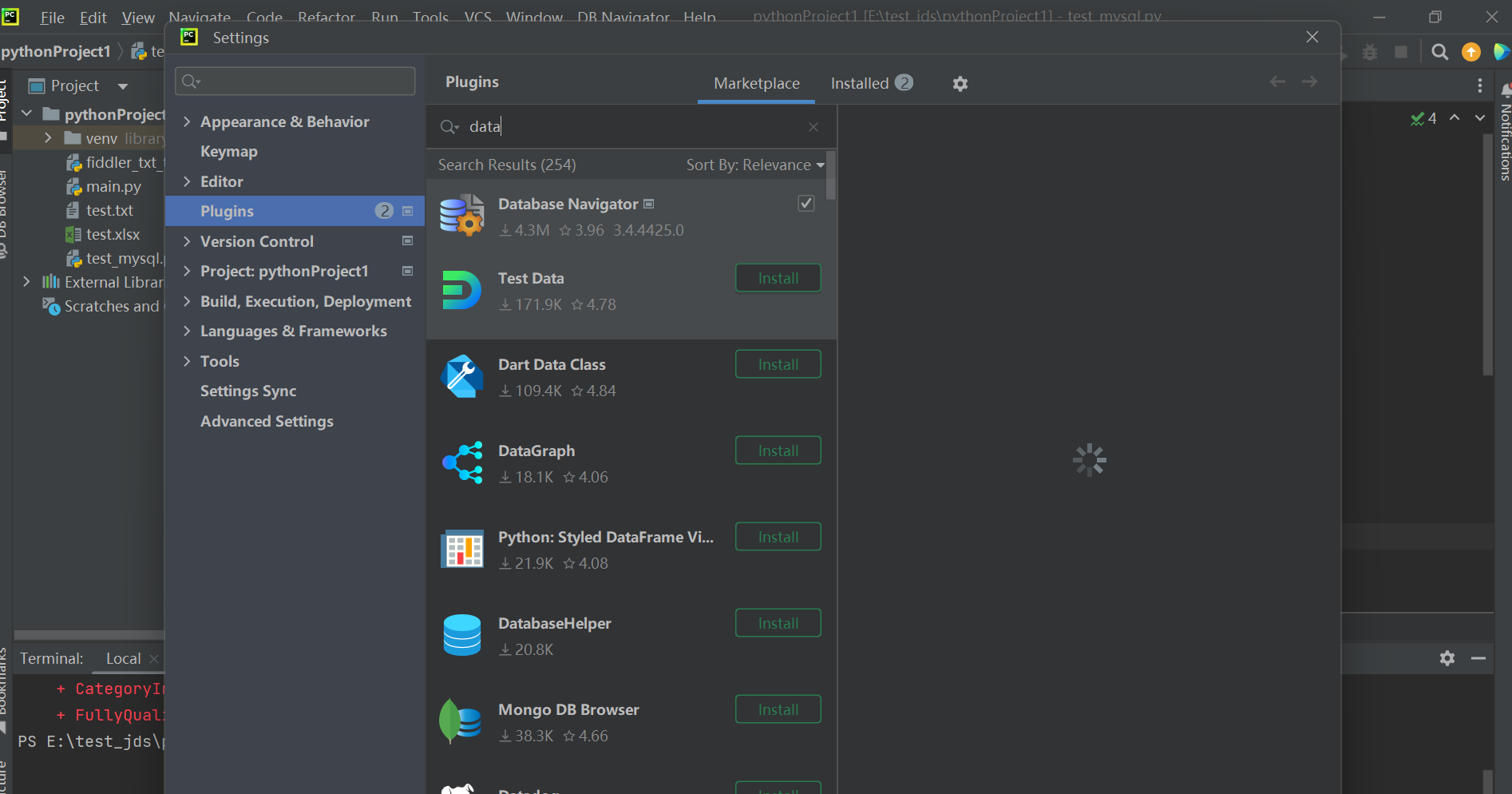This screenshot has height=794, width=1512.
Task: Open the Project view dropdown arrow
Action: pyautogui.click(x=123, y=86)
